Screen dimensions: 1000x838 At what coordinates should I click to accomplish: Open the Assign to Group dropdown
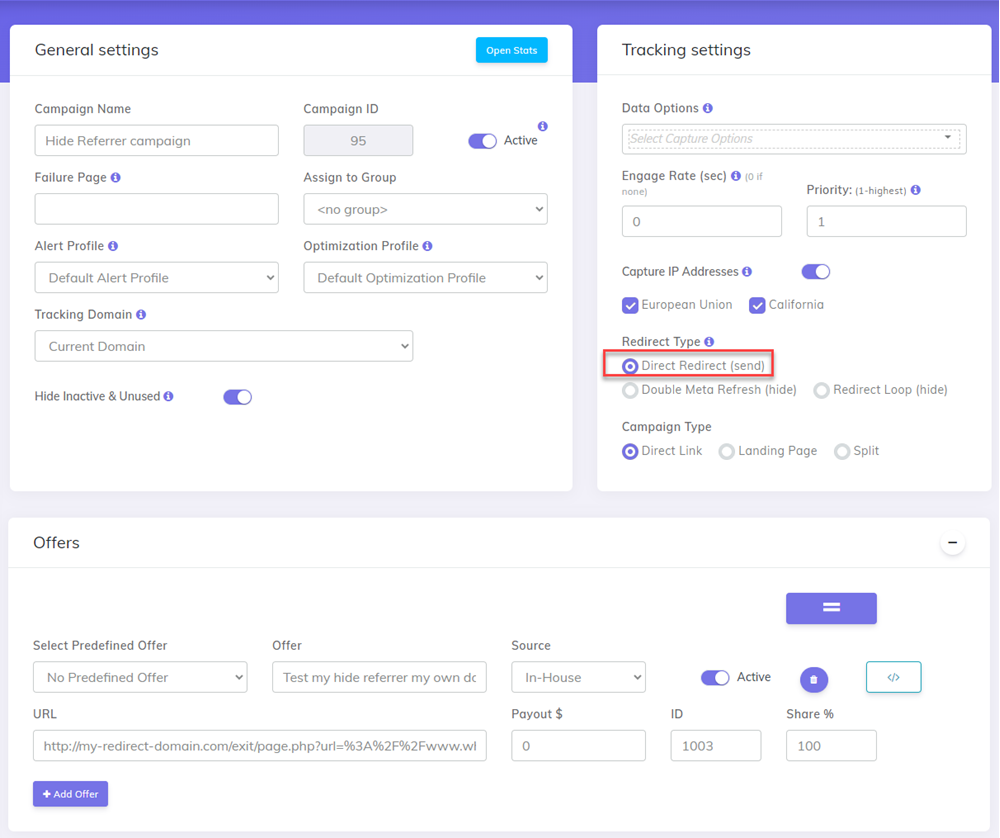pos(425,209)
